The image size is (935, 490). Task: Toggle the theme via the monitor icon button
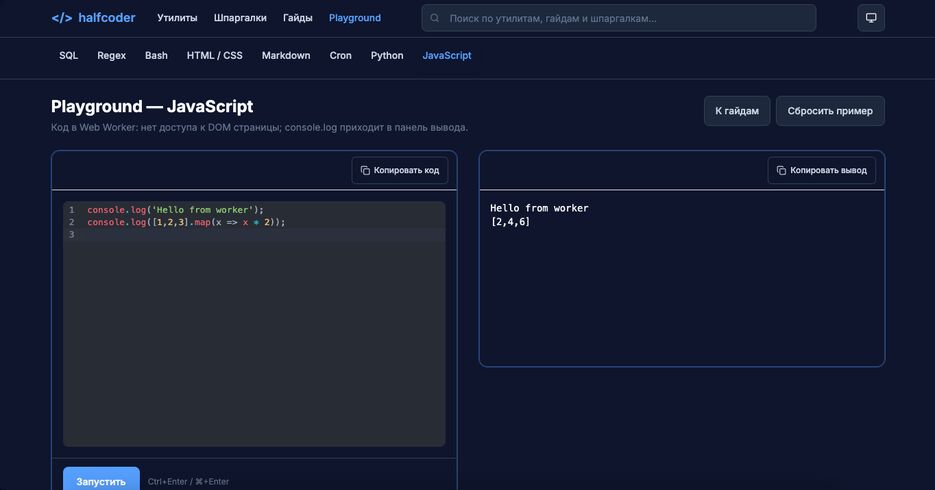tap(871, 18)
